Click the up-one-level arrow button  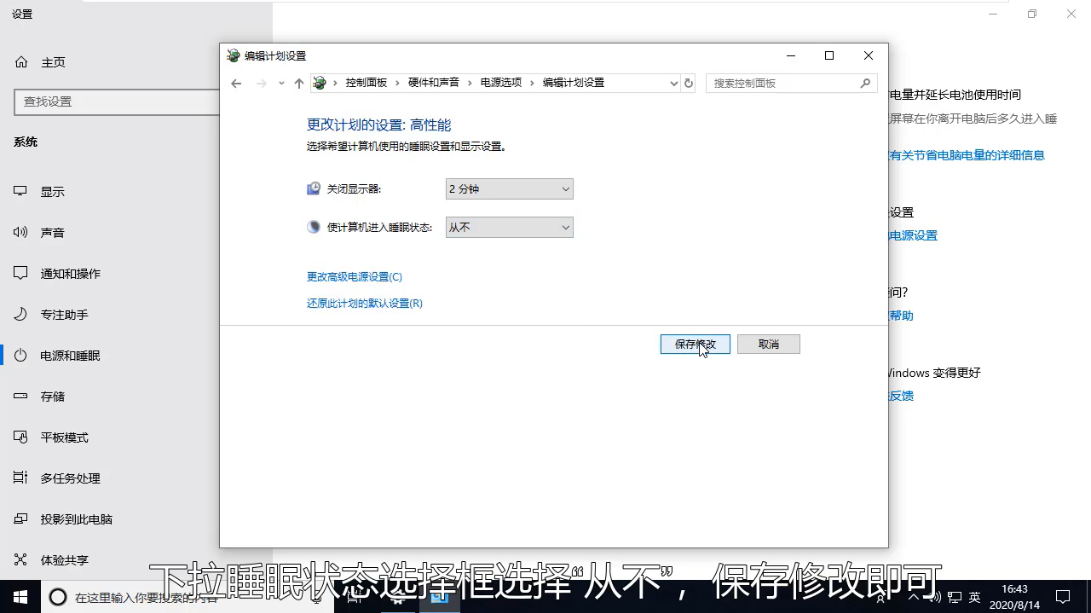click(x=299, y=83)
